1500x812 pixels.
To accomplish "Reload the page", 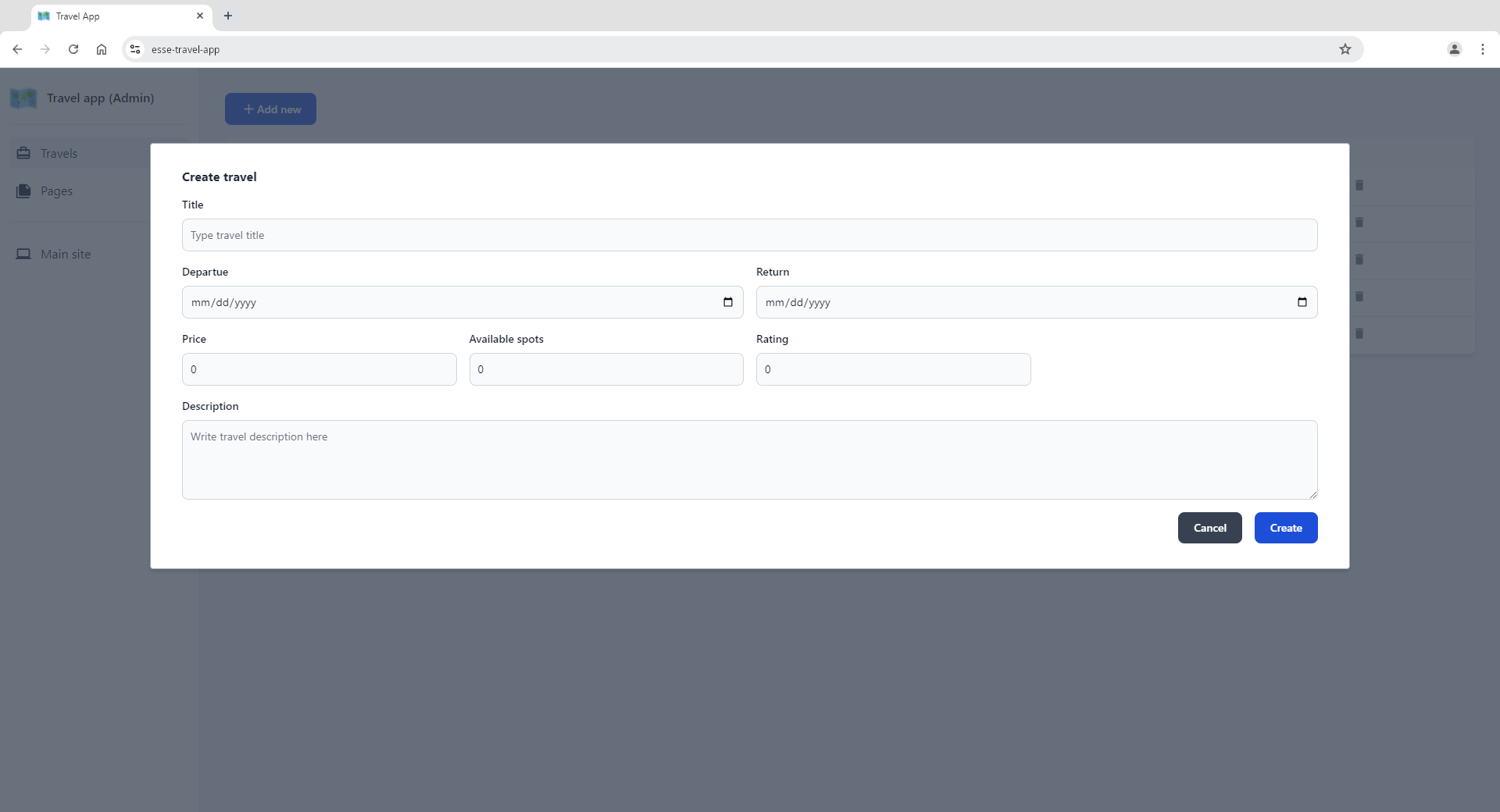I will pyautogui.click(x=73, y=49).
